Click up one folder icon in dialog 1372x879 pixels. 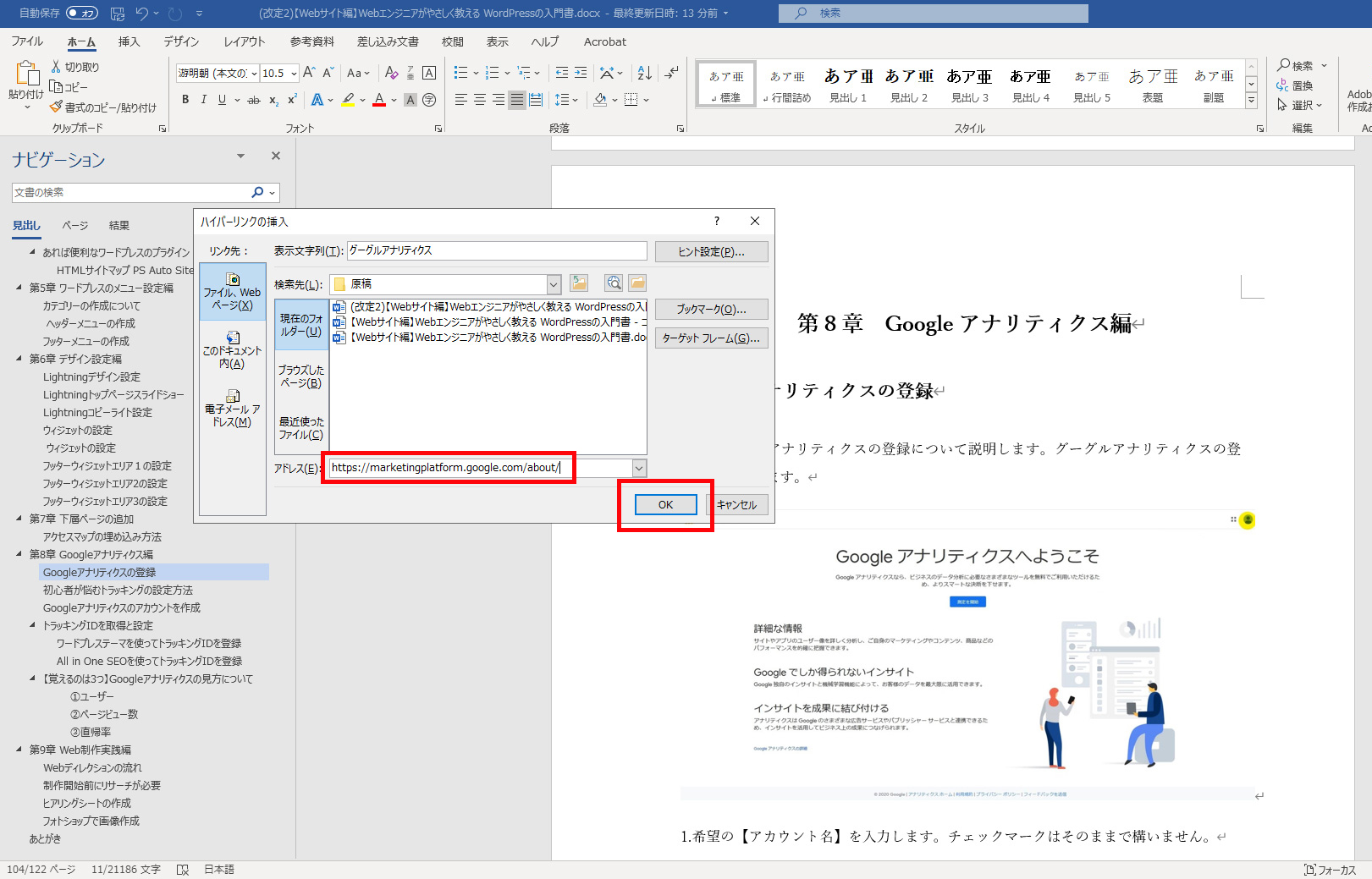pos(579,283)
